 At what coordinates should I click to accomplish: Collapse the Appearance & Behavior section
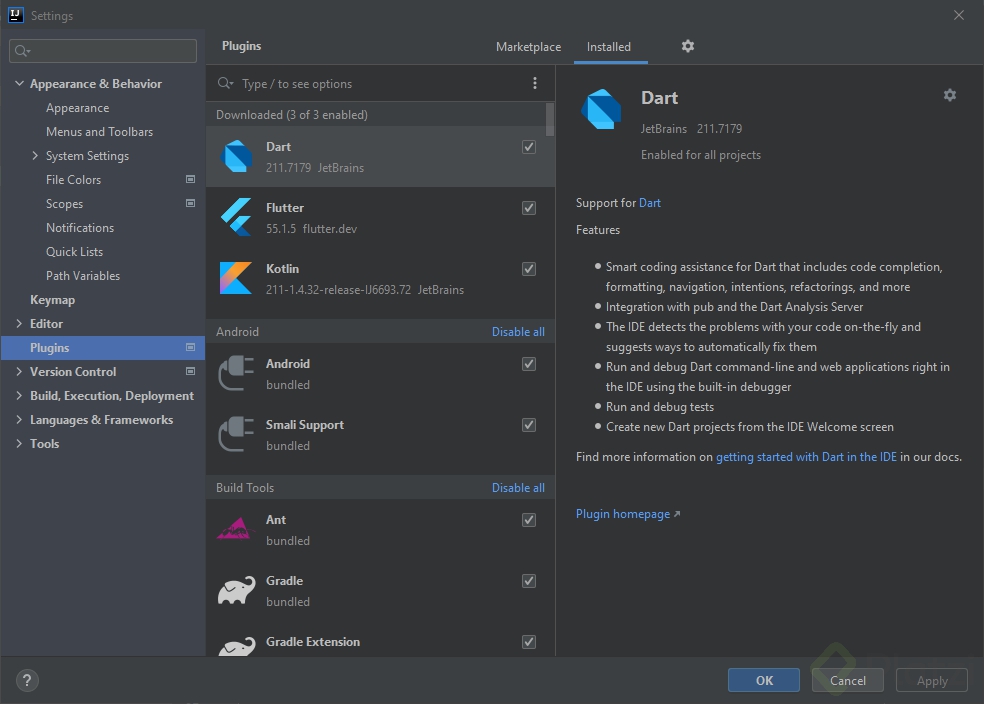[19, 83]
